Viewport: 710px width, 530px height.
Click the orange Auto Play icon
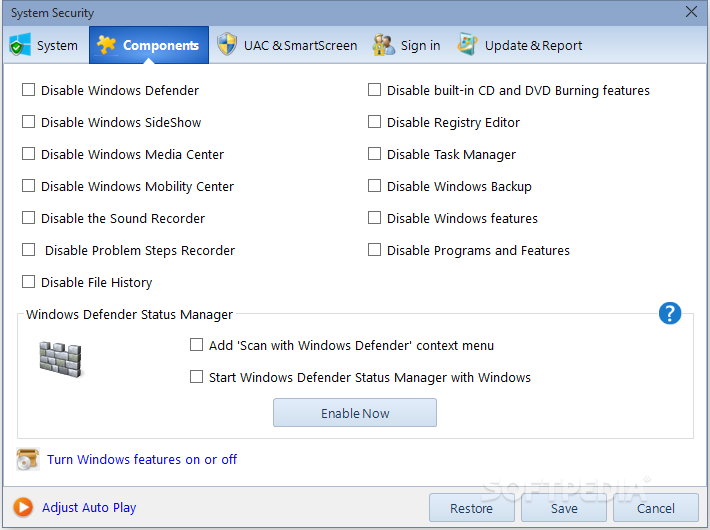[x=23, y=507]
